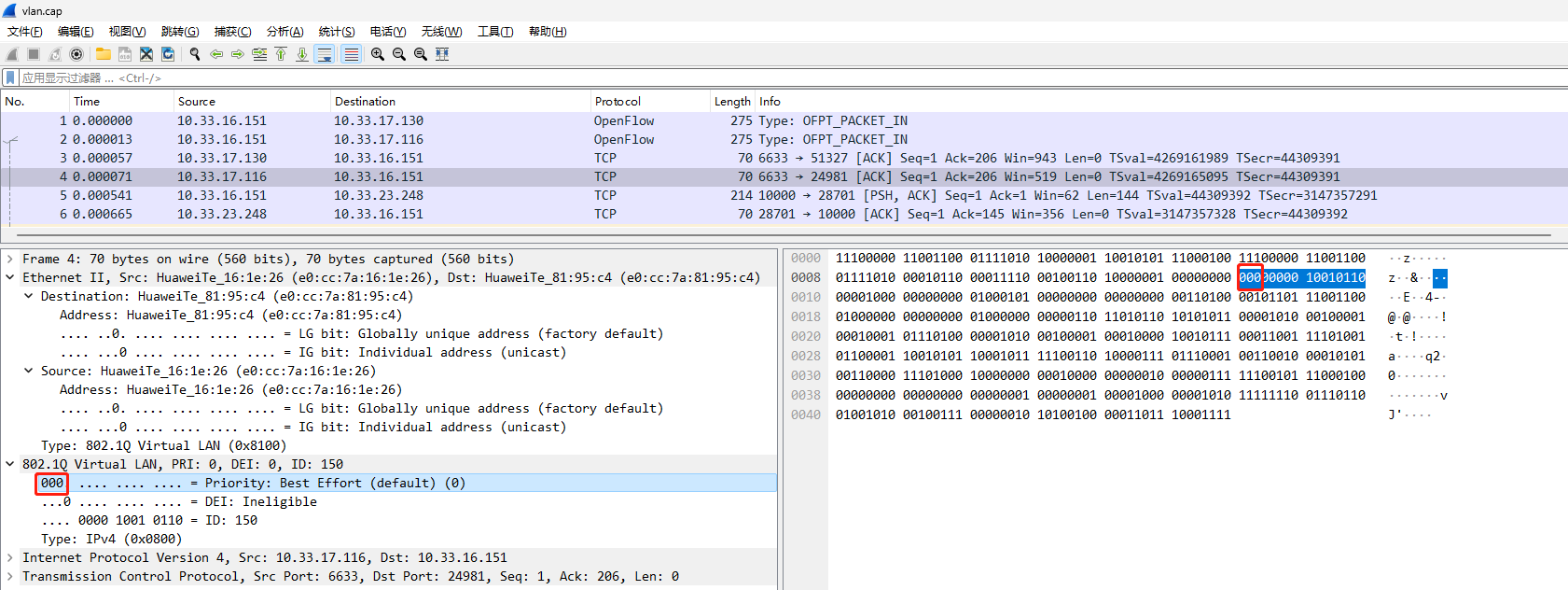Select packet 6 from 10.33.23.248
The image size is (1568, 590).
pyautogui.click(x=784, y=214)
